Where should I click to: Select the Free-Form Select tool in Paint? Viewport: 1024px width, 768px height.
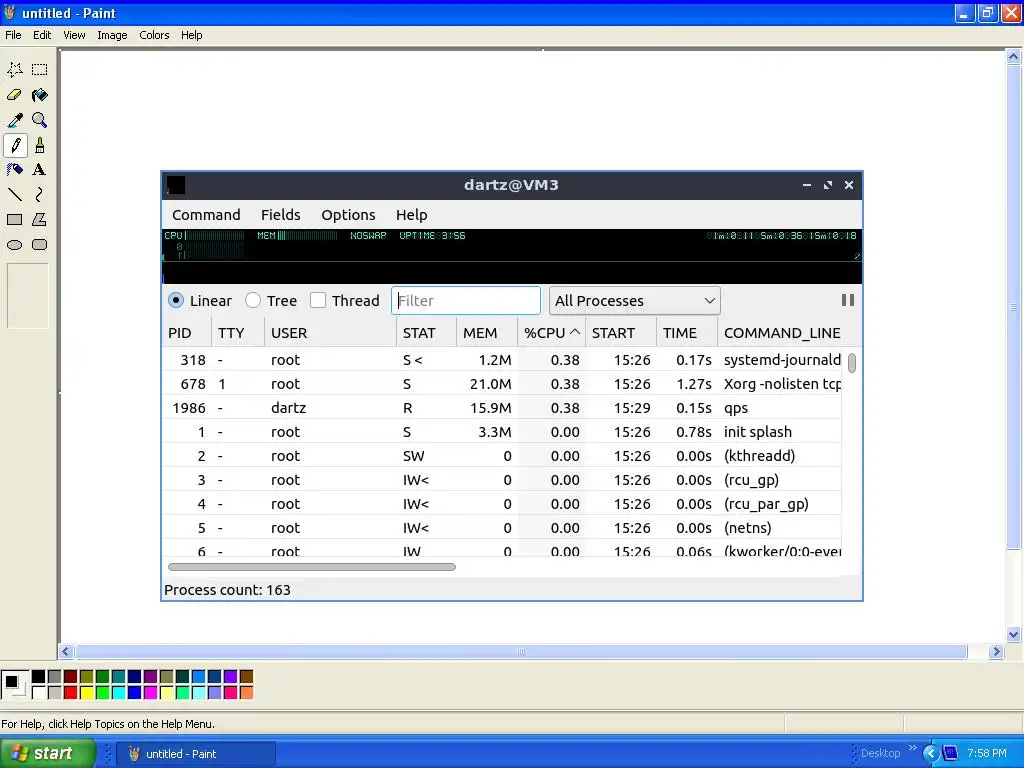click(x=15, y=69)
